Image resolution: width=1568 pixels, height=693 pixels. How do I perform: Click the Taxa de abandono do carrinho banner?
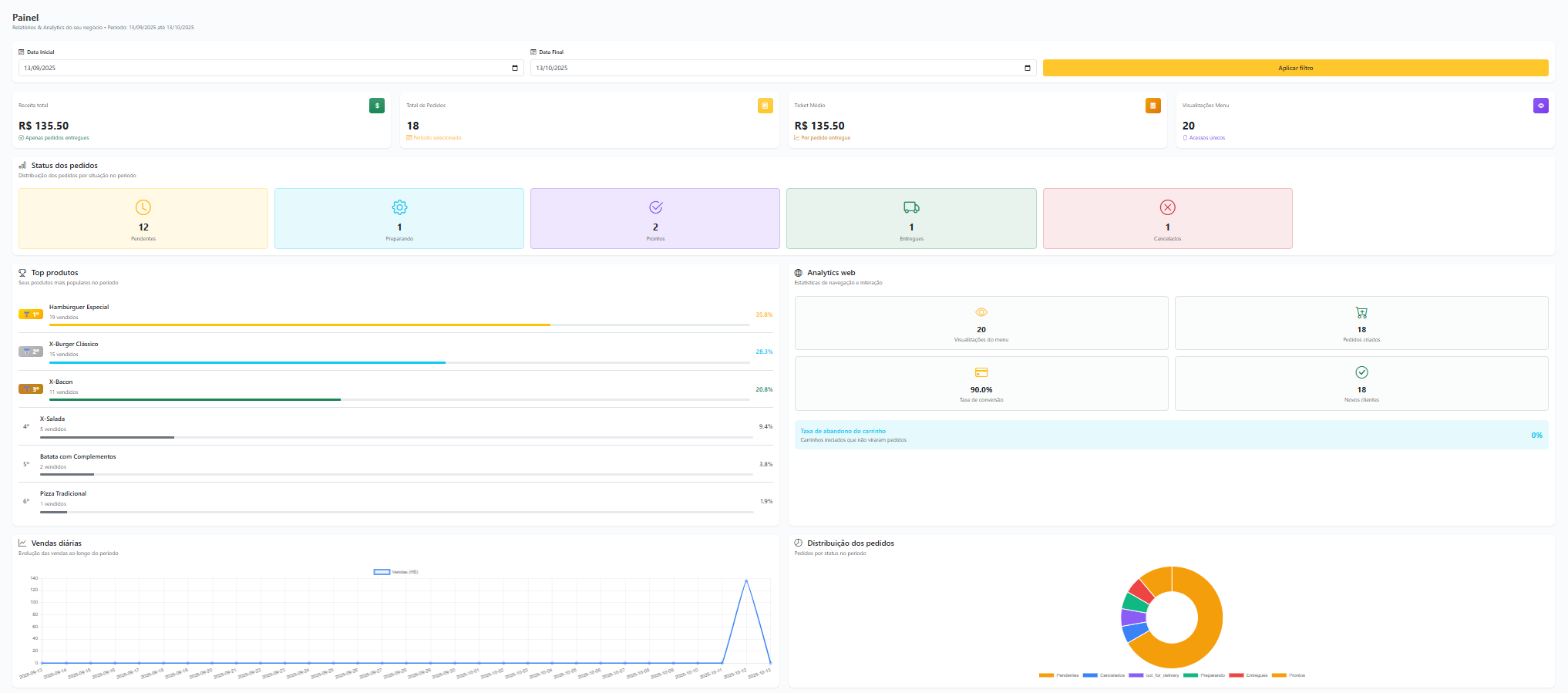click(x=1171, y=435)
